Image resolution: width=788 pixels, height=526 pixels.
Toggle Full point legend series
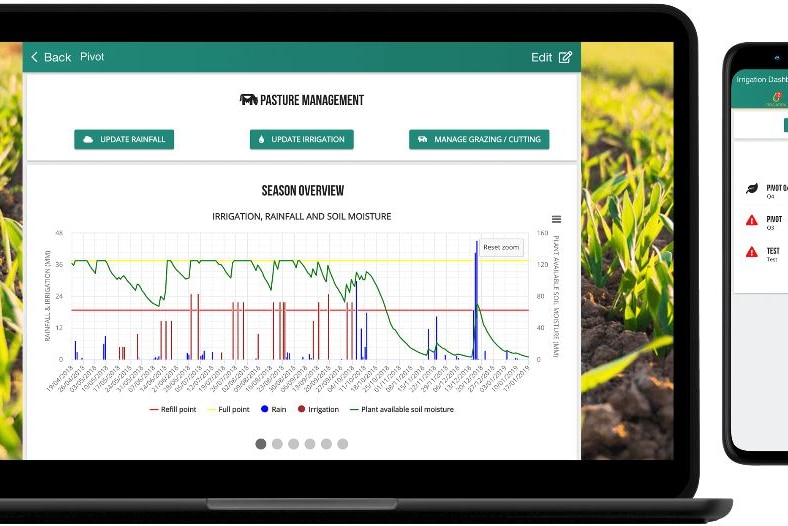[229, 409]
